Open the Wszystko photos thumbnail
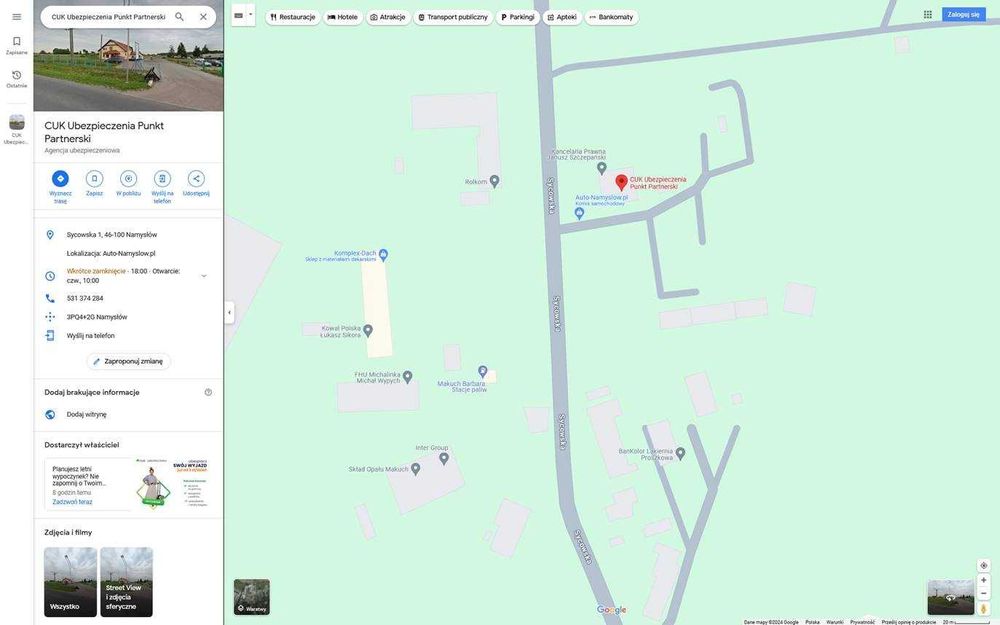1000x625 pixels. (70, 582)
